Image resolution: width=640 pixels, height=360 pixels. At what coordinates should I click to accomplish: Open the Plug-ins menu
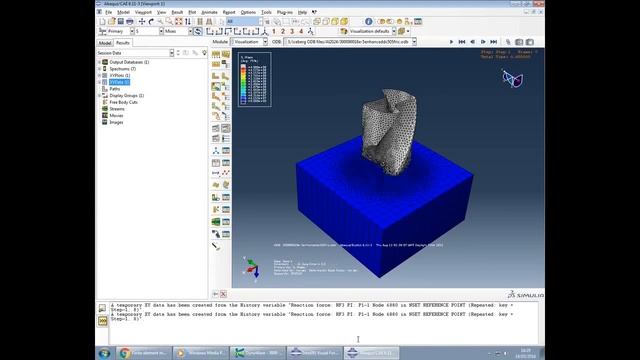[284, 13]
